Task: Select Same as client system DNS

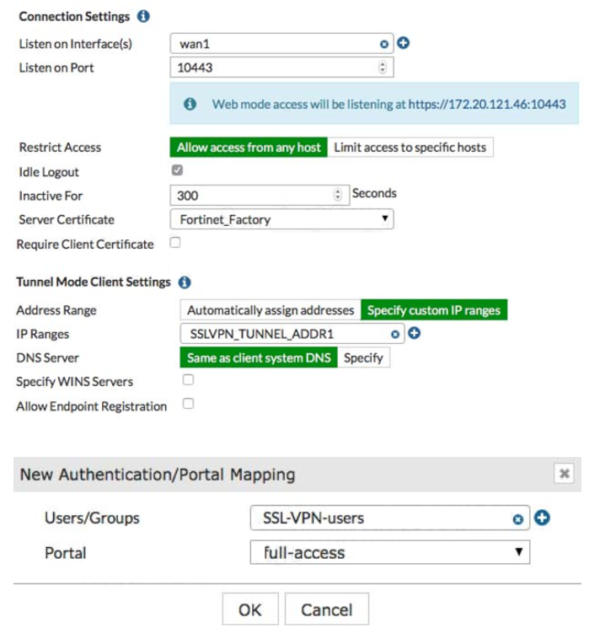Action: coord(258,358)
